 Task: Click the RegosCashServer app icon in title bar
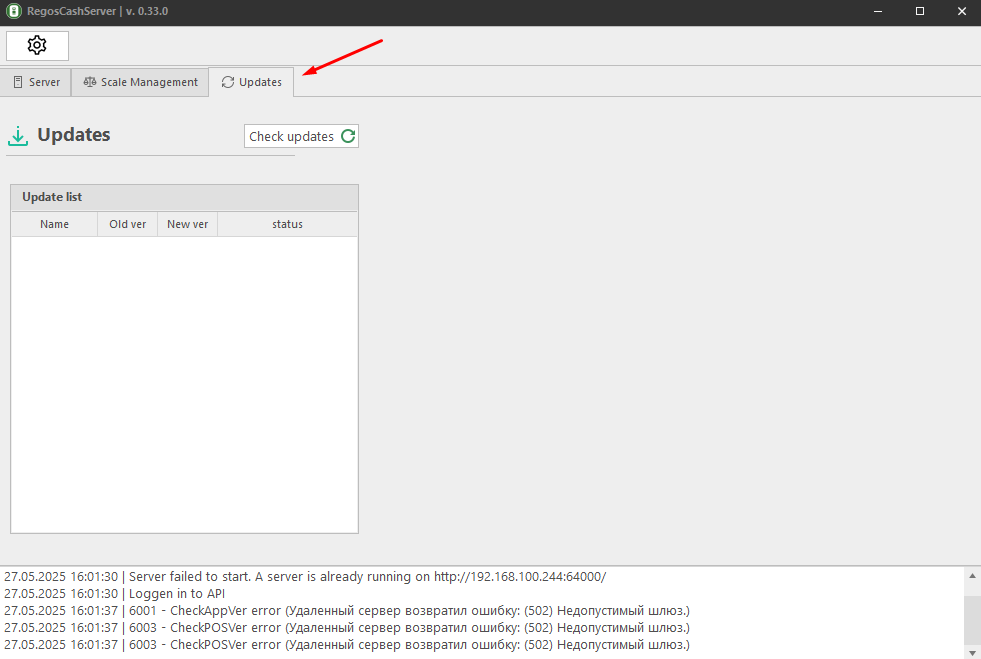tap(14, 11)
